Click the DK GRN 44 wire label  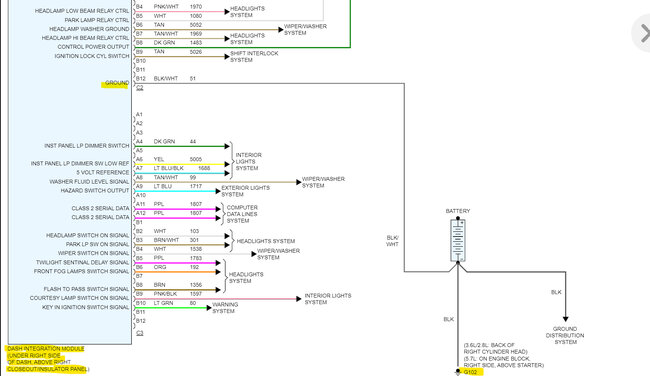[175, 142]
